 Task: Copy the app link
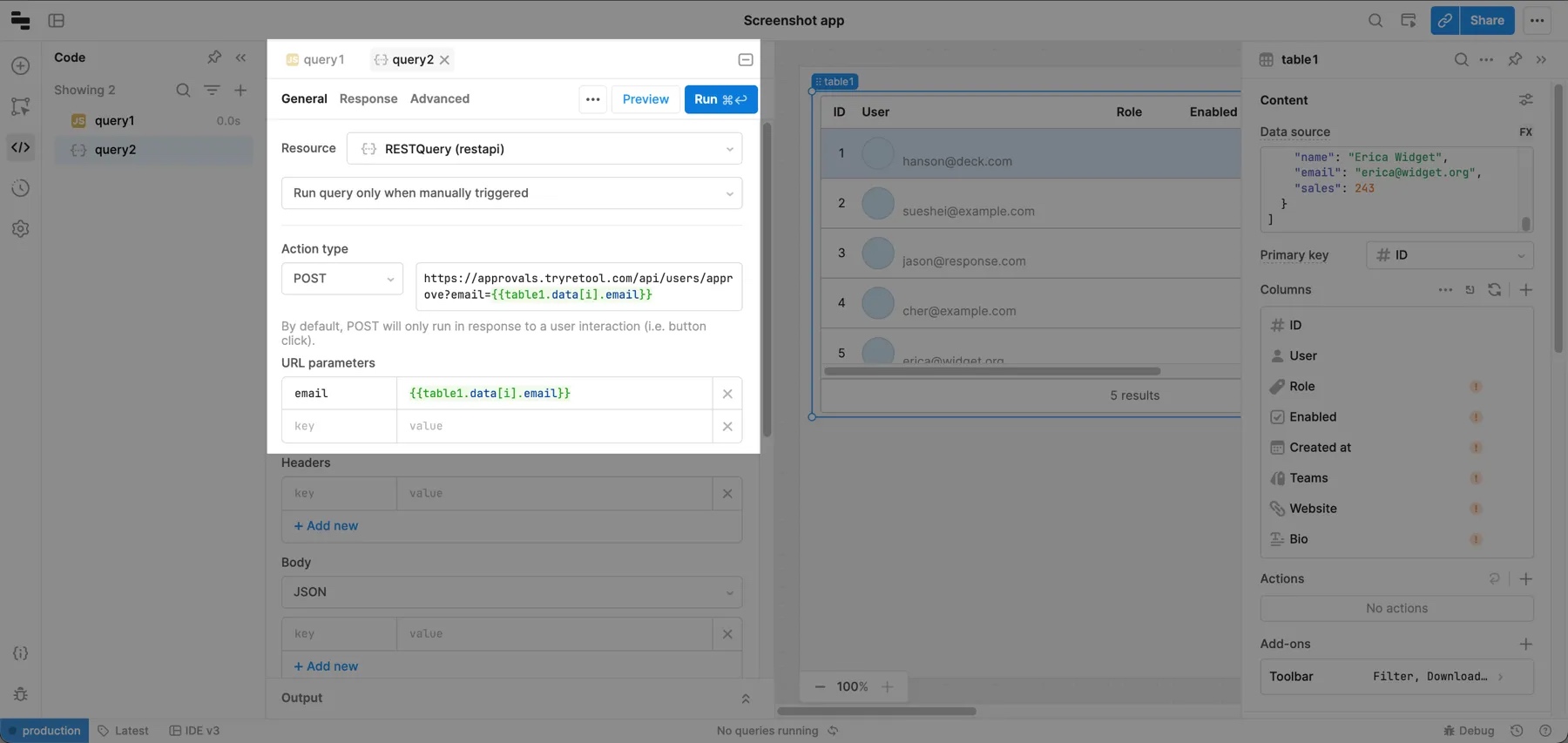coord(1445,20)
